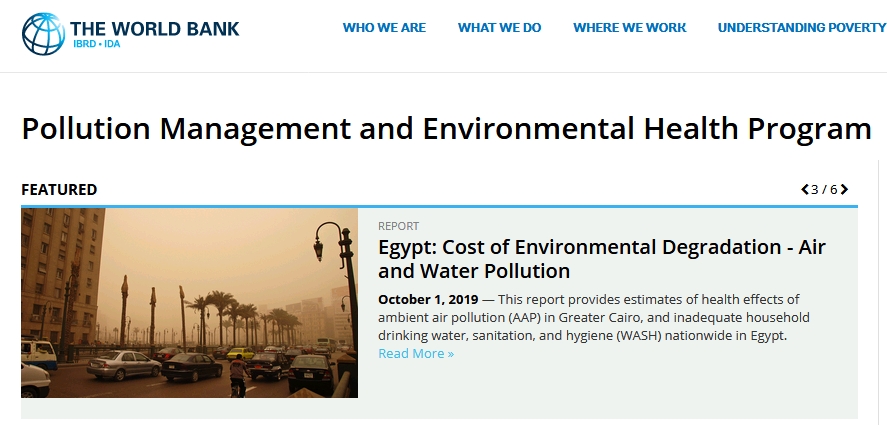Click the report summary paragraph text
This screenshot has width=887, height=425.
[594, 317]
